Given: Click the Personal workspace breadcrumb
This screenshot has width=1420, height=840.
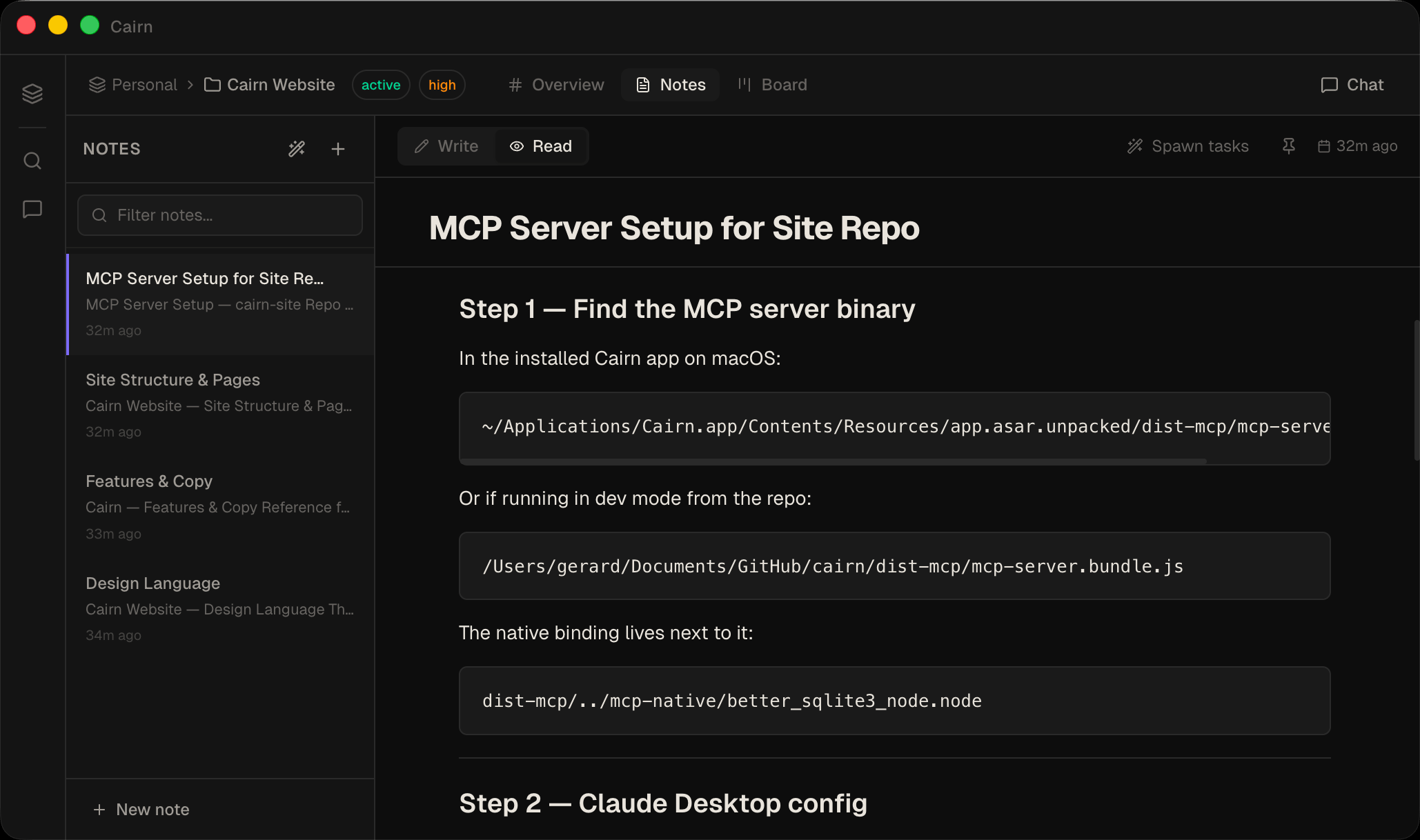Looking at the screenshot, I should click(133, 85).
